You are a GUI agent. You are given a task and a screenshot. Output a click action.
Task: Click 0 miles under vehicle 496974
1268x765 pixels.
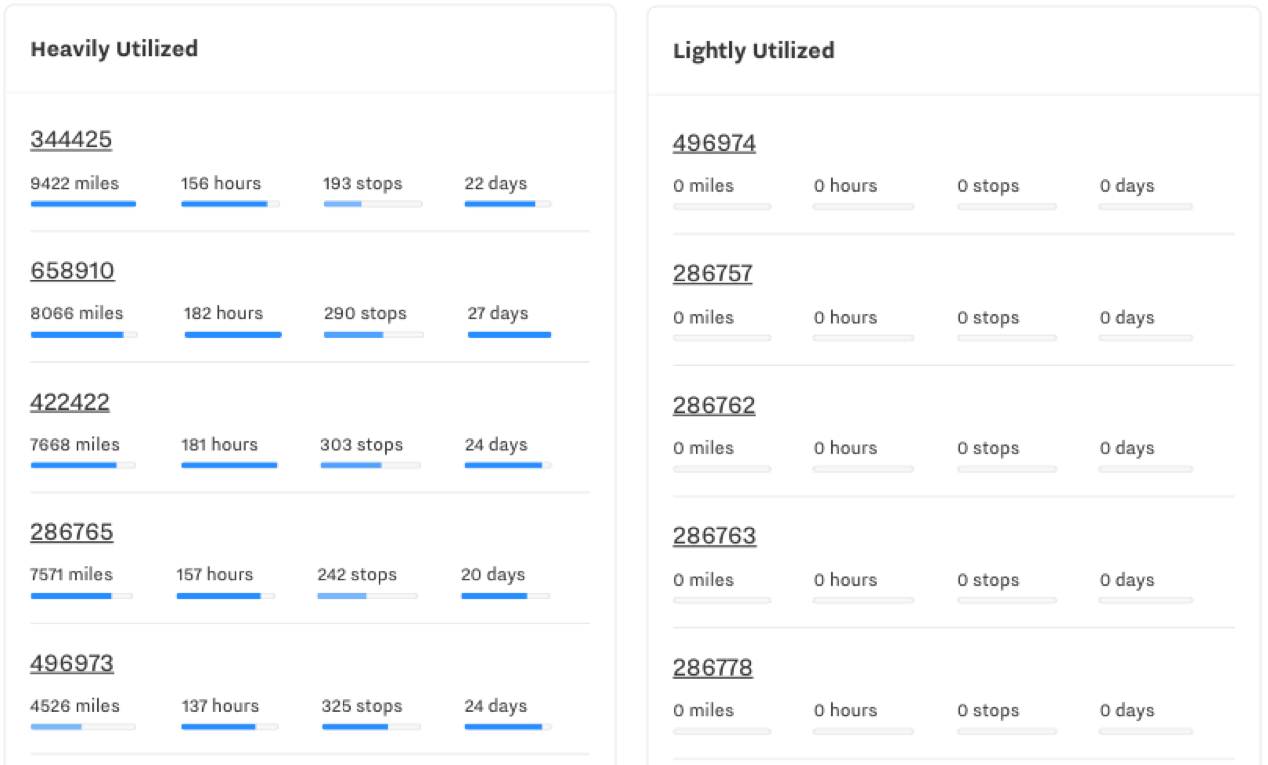tap(703, 186)
